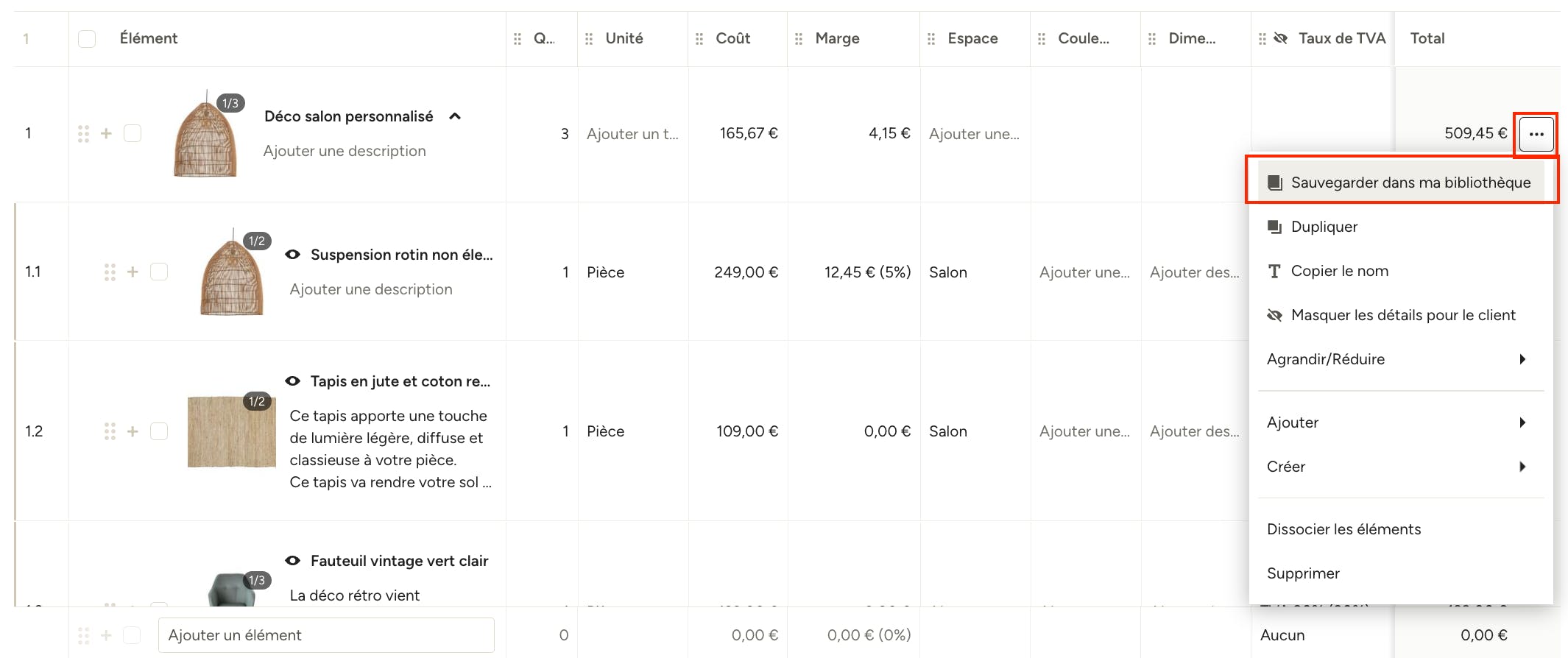The width and height of the screenshot is (1568, 658).
Task: Click the Dupliquer icon in the menu
Action: click(1274, 227)
